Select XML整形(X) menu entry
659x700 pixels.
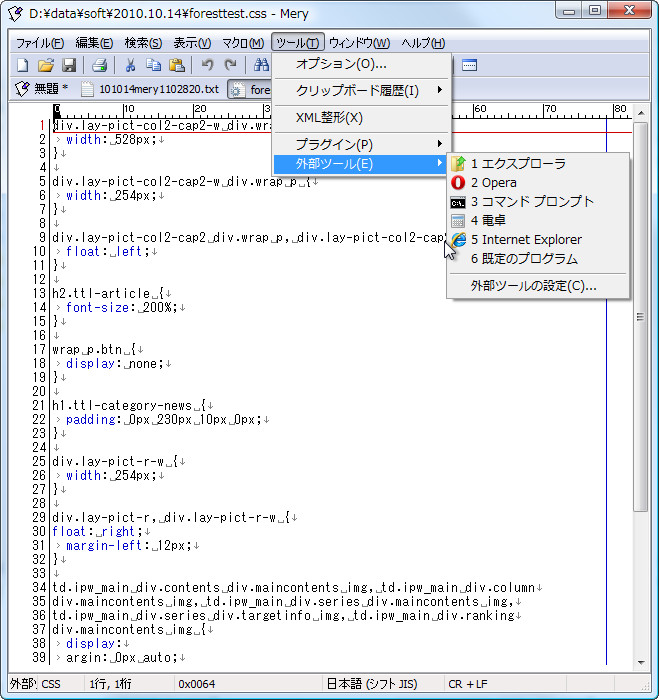(x=361, y=118)
